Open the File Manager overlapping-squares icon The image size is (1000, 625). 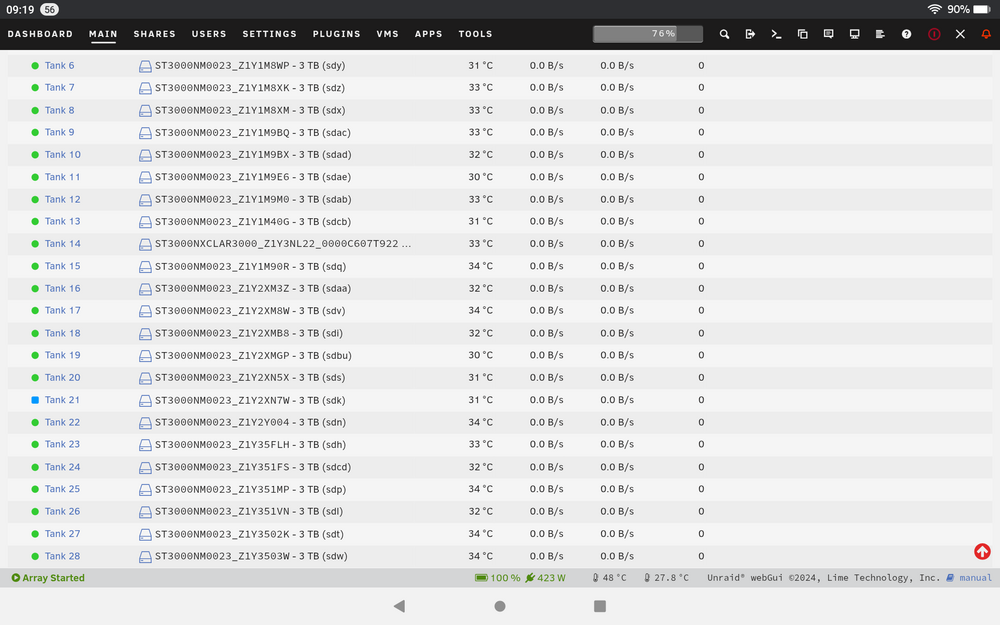[802, 34]
